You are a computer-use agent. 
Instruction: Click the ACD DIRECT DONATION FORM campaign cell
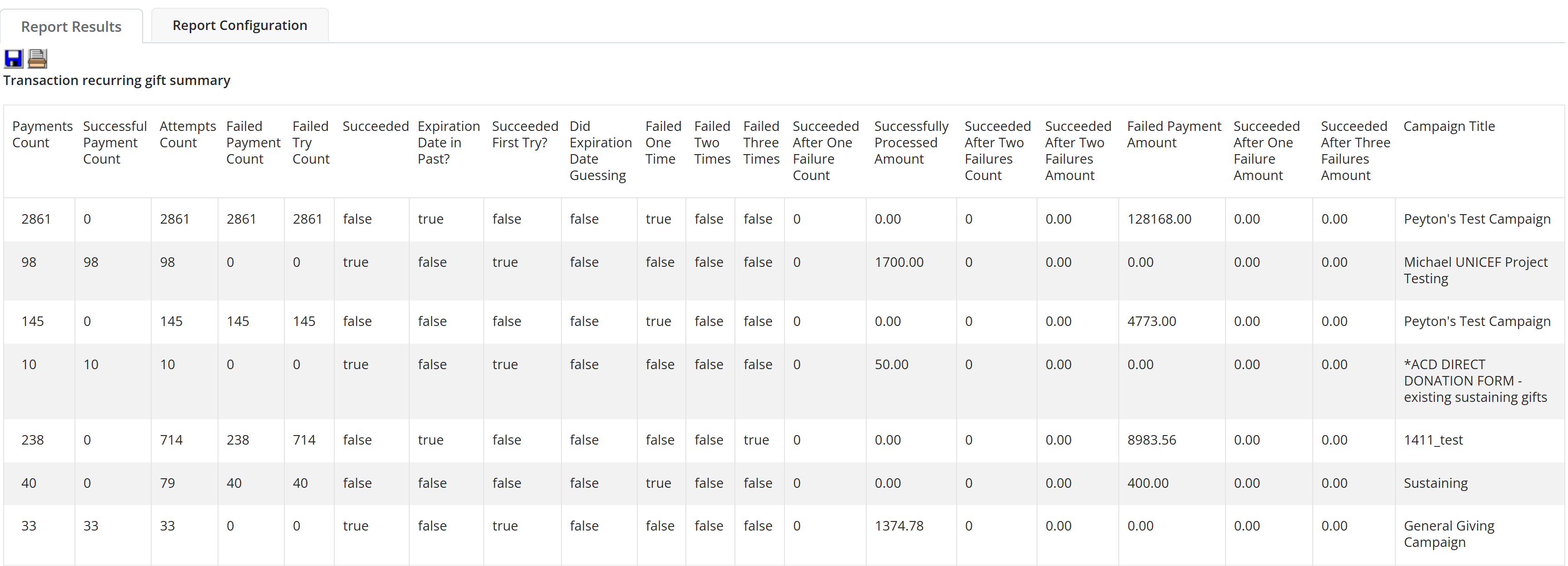tap(1475, 381)
